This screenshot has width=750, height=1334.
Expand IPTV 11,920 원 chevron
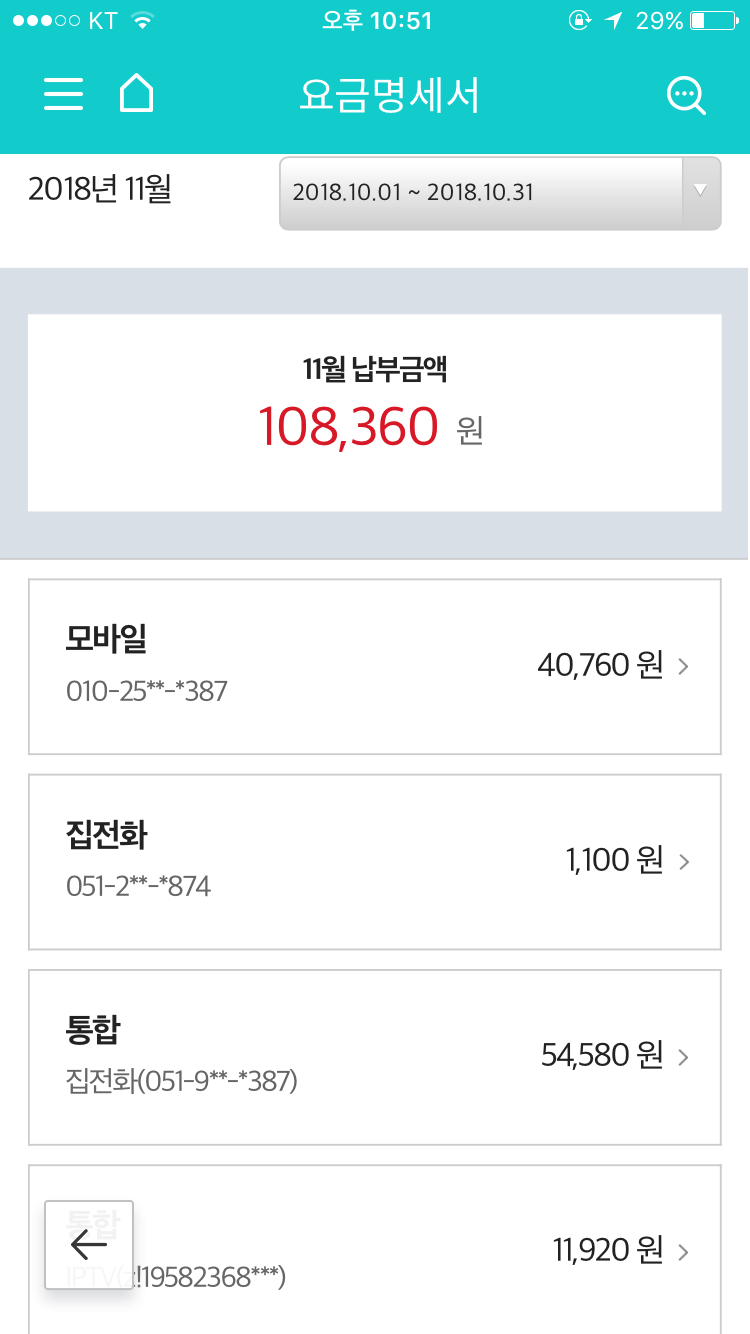point(684,1251)
